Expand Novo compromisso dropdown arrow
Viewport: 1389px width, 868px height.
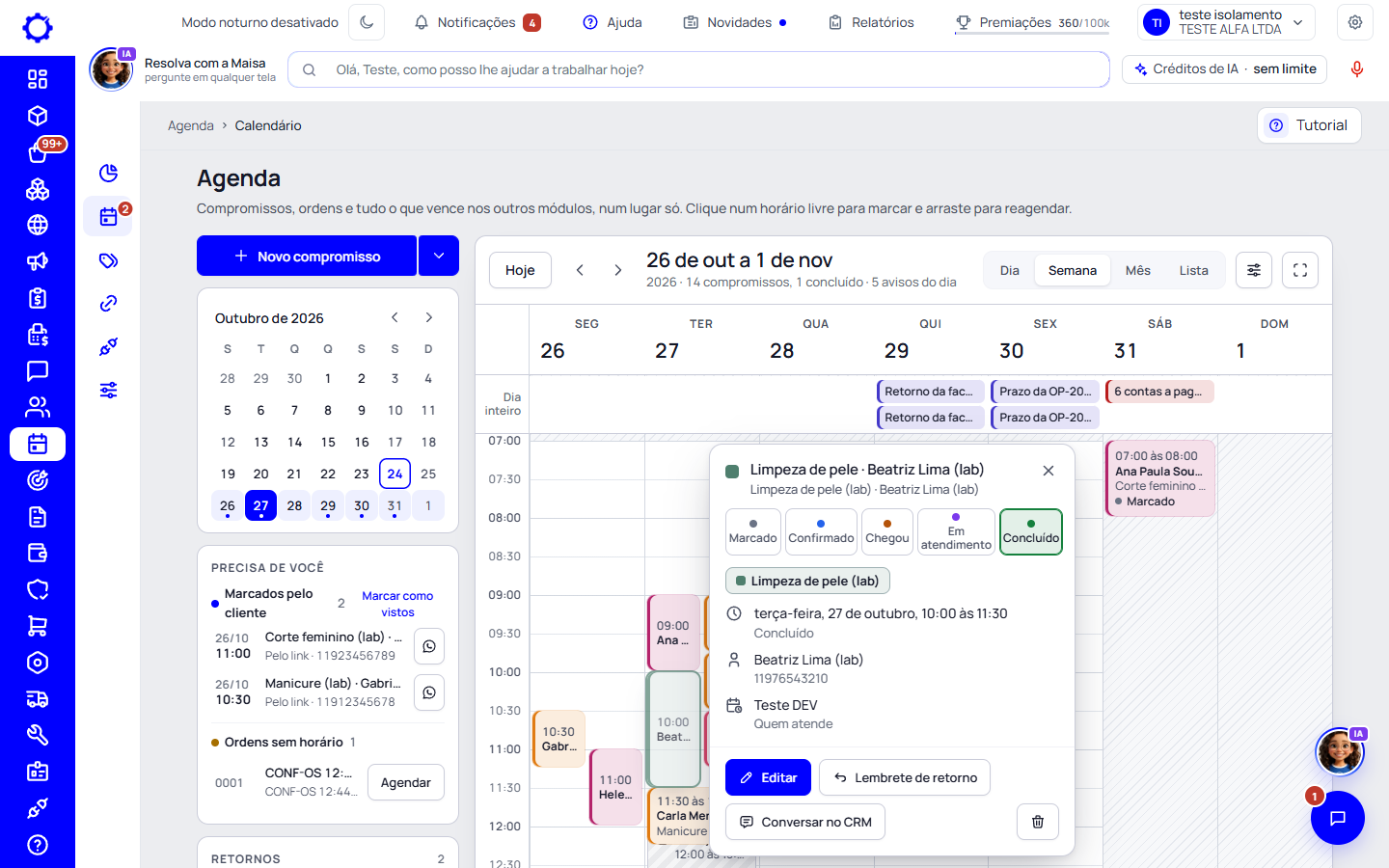coord(439,256)
